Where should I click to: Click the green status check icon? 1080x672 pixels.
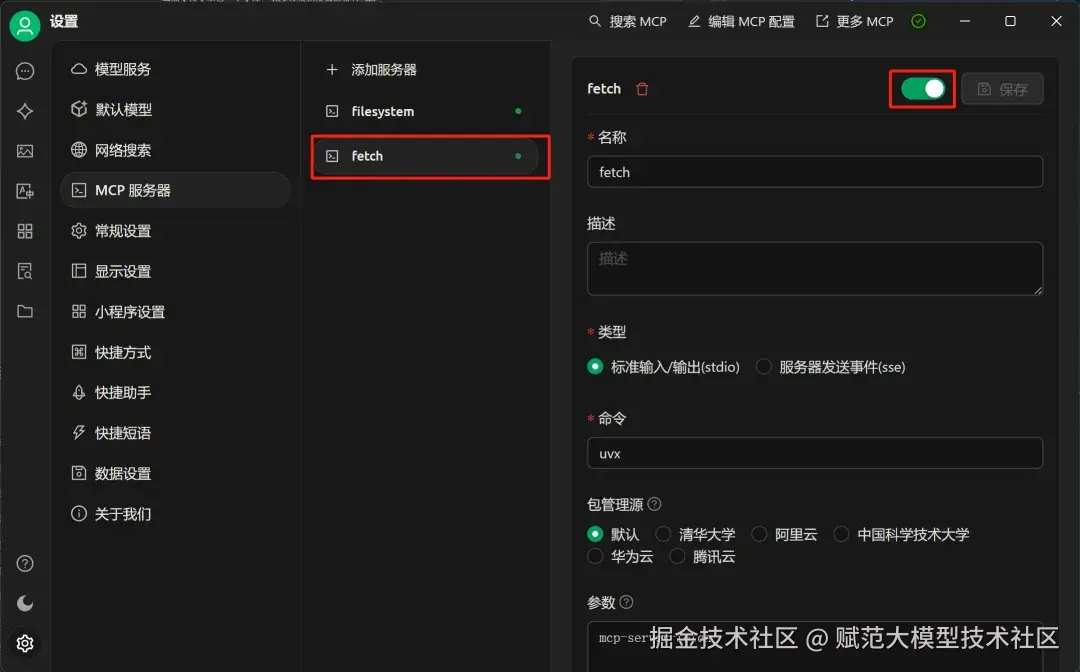[918, 21]
